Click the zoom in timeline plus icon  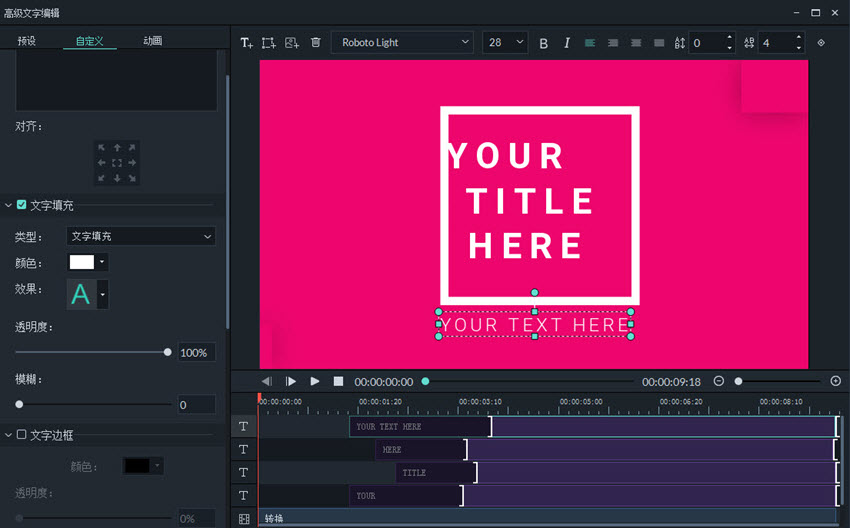836,381
